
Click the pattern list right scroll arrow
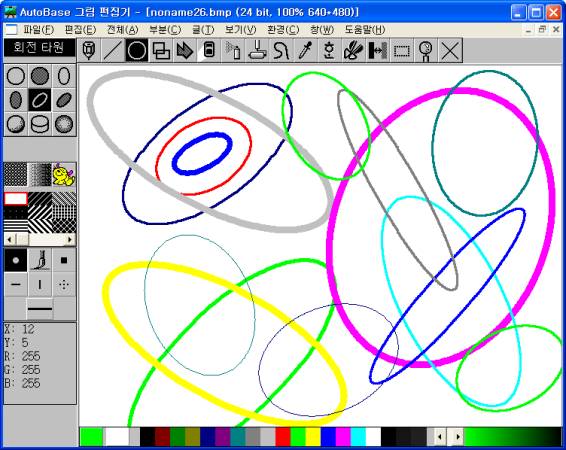point(70,239)
